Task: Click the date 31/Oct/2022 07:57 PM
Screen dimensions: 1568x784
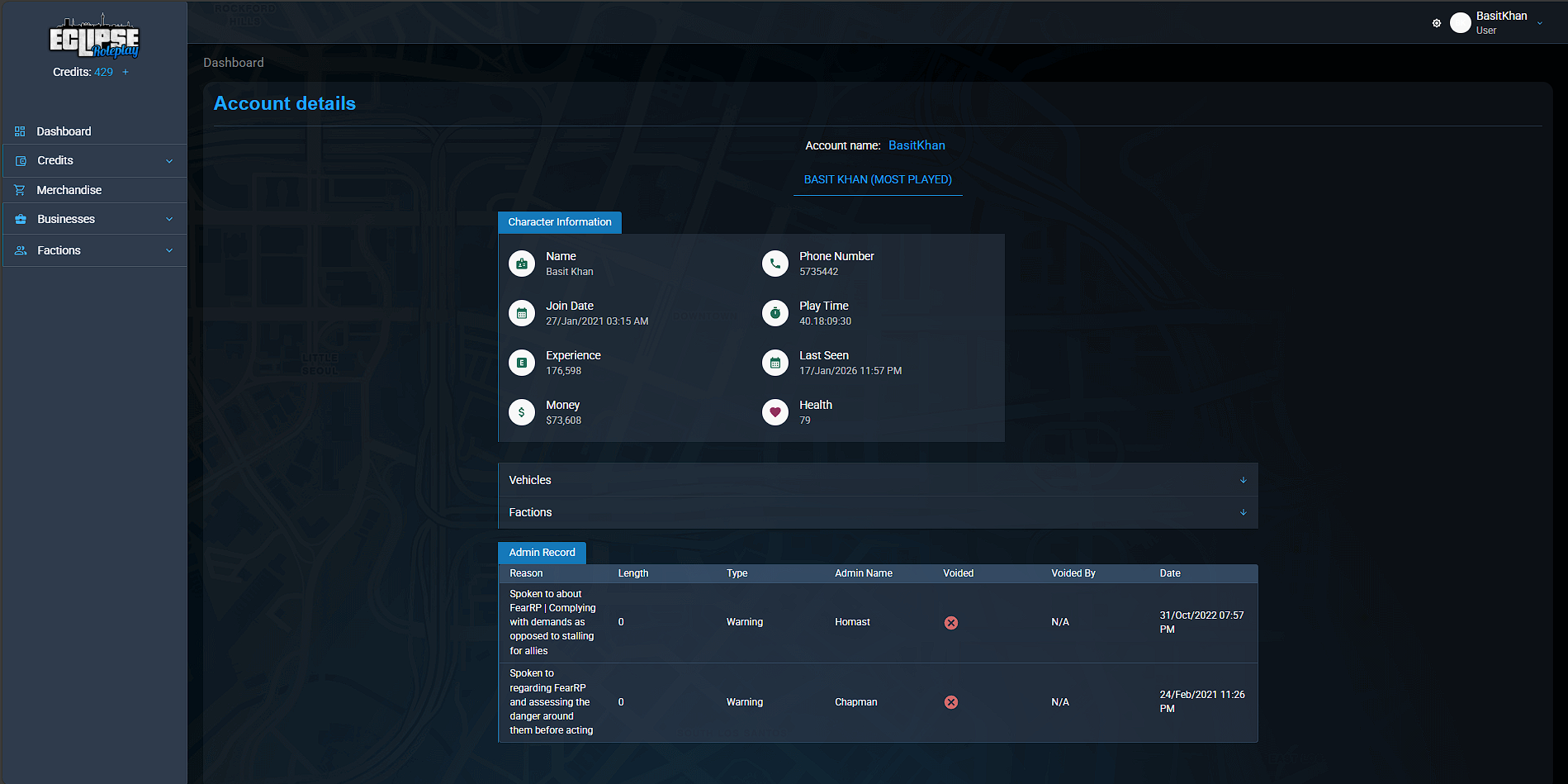Action: click(x=1201, y=622)
